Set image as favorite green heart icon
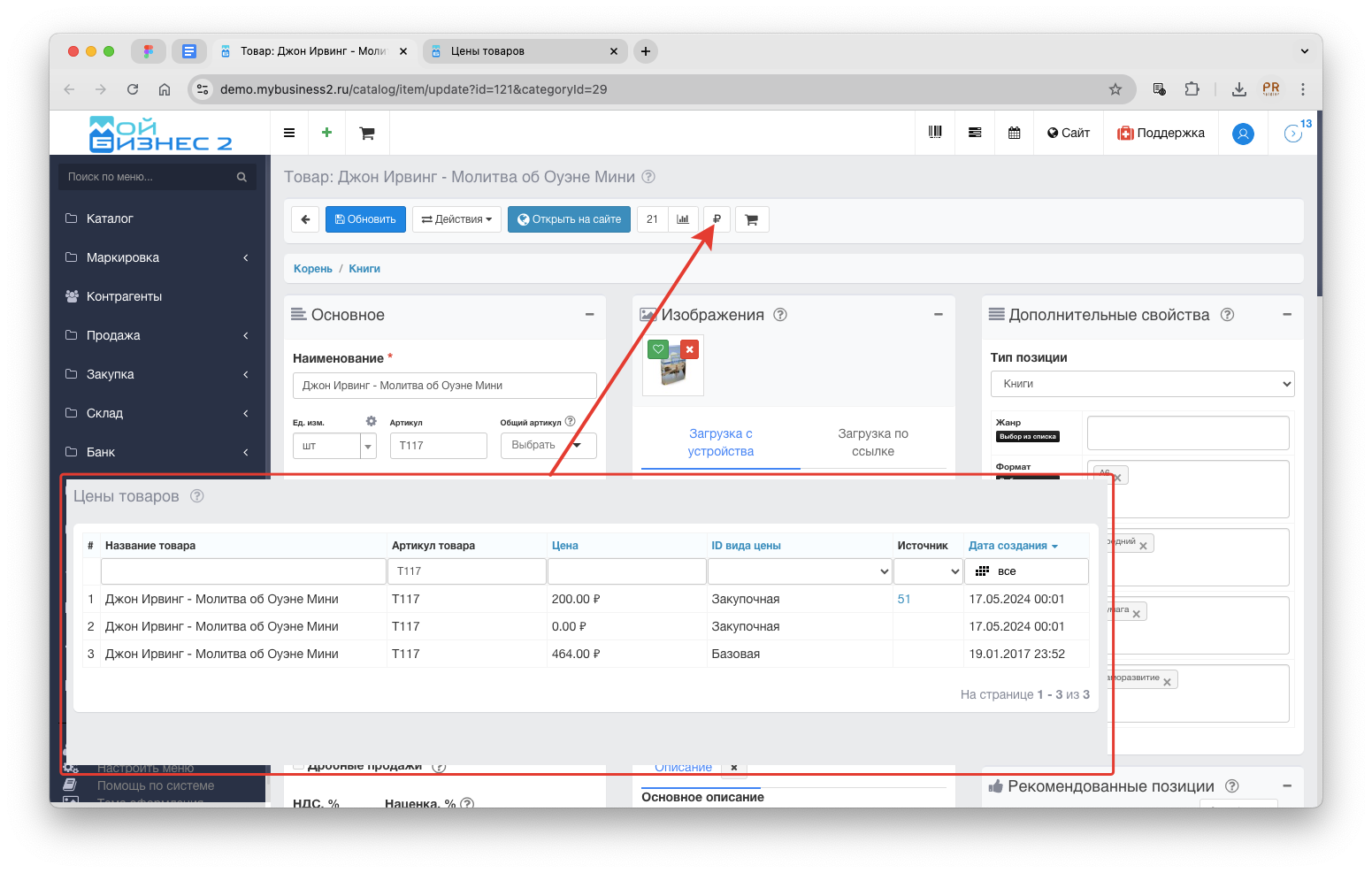Viewport: 1372px width, 873px height. (658, 349)
